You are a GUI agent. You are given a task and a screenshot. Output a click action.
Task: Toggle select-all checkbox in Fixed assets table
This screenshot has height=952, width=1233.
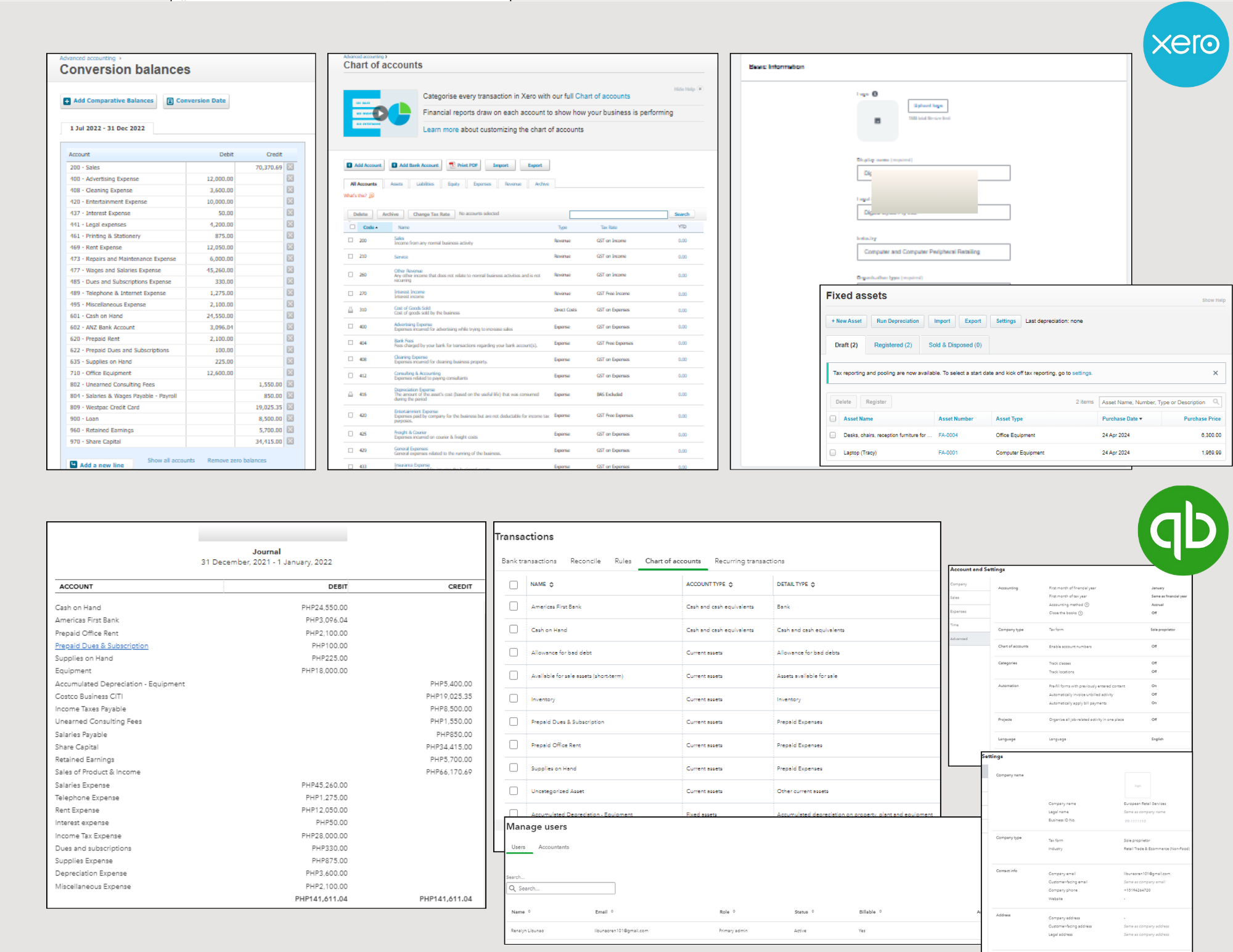click(x=833, y=418)
